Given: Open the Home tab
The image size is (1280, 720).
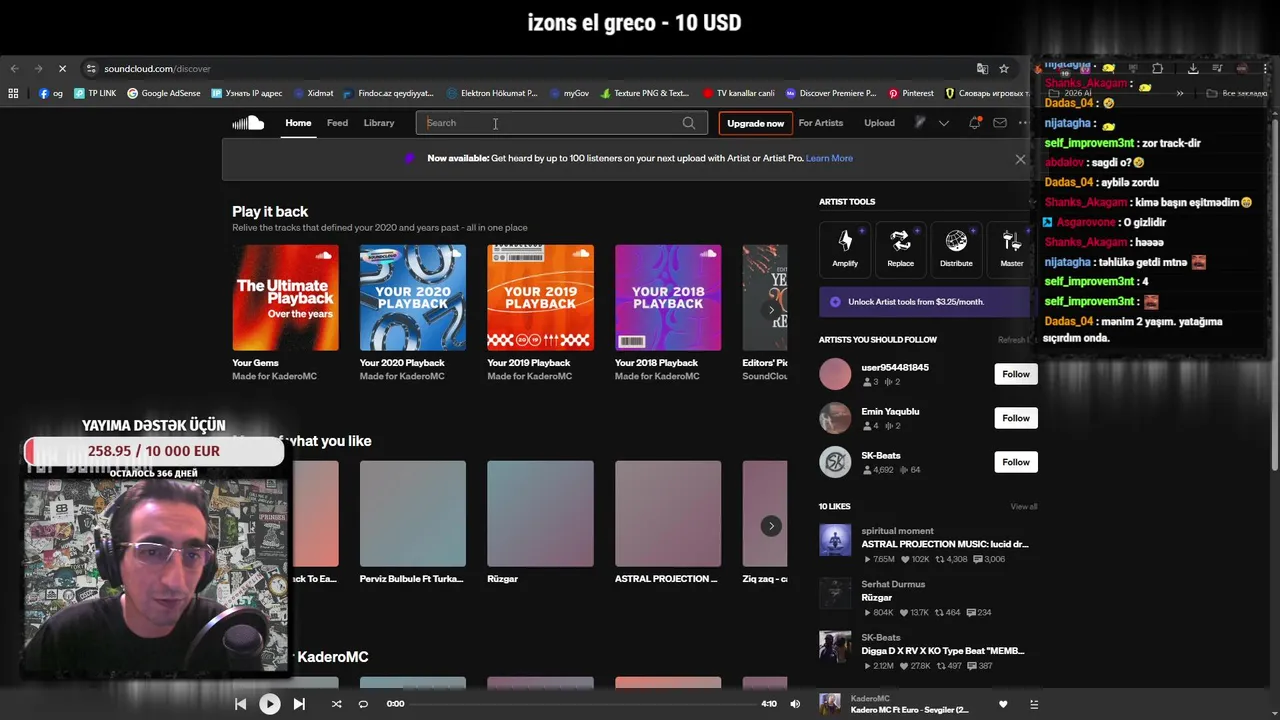Looking at the screenshot, I should pyautogui.click(x=298, y=123).
